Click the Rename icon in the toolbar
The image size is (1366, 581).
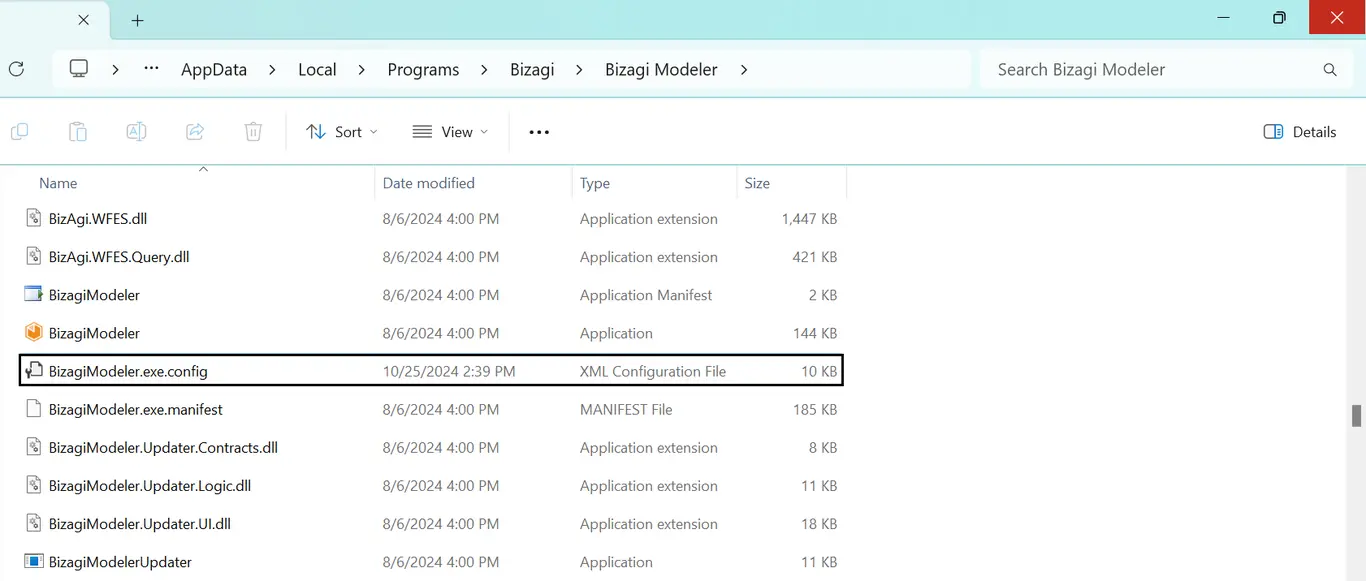(x=136, y=132)
